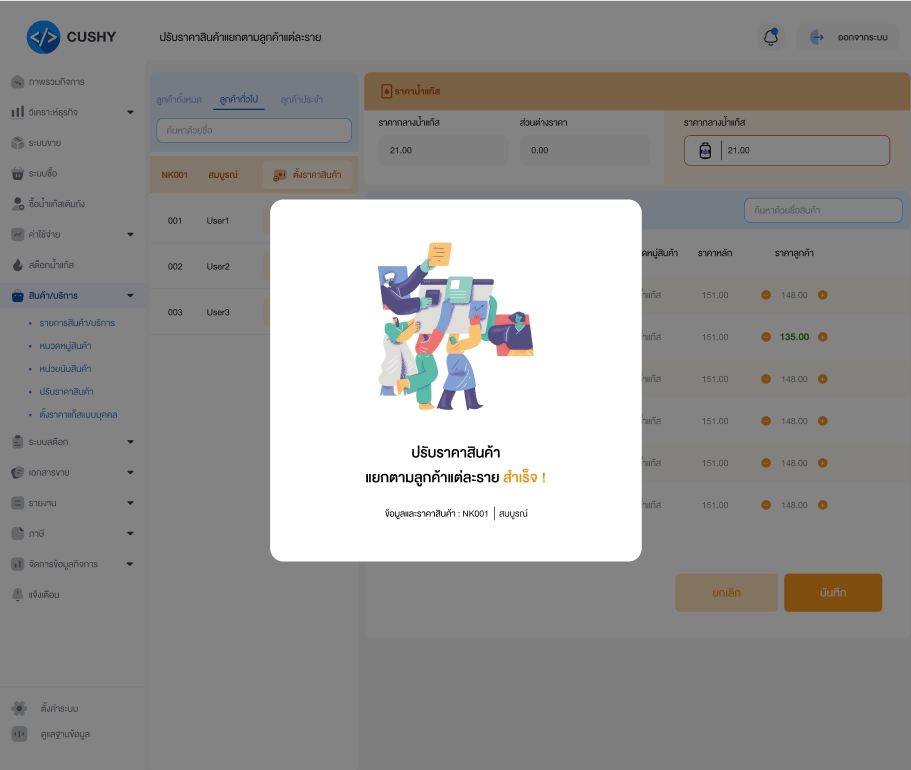Expand the ระบบสต๊อก menu arrow
The image size is (911, 770).
130,442
